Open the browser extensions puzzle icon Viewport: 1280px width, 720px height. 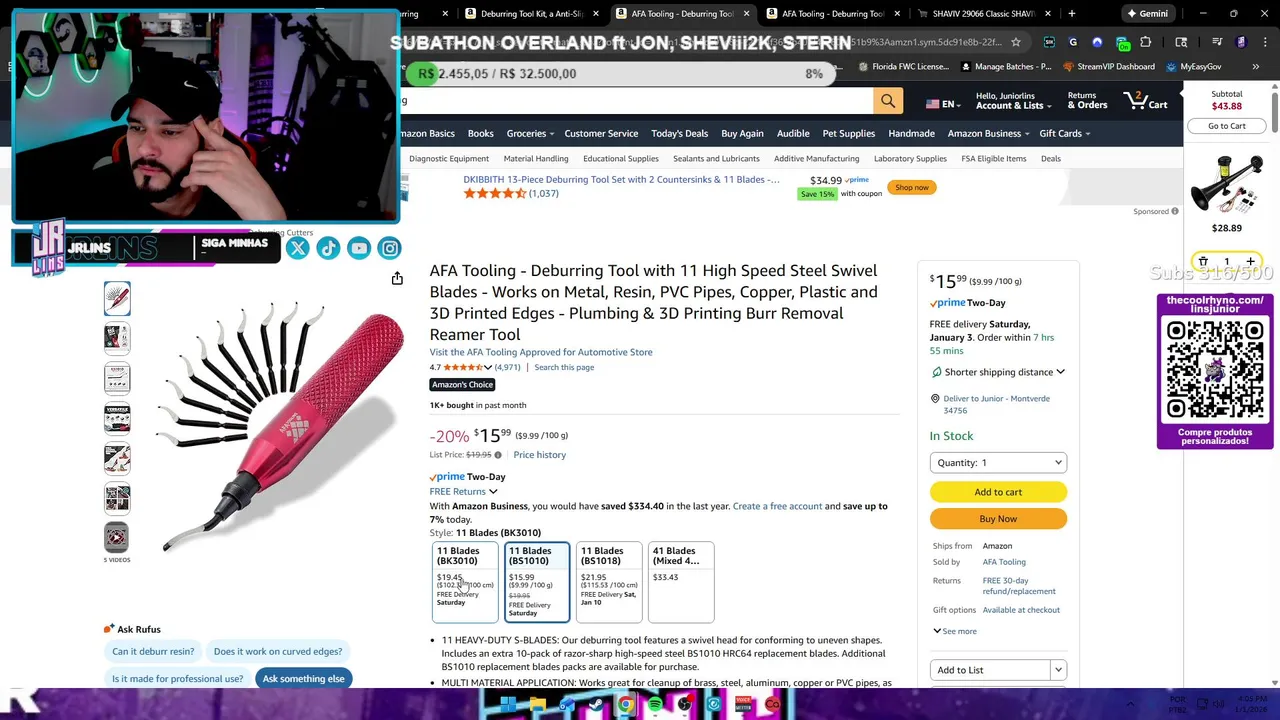(x=1146, y=42)
